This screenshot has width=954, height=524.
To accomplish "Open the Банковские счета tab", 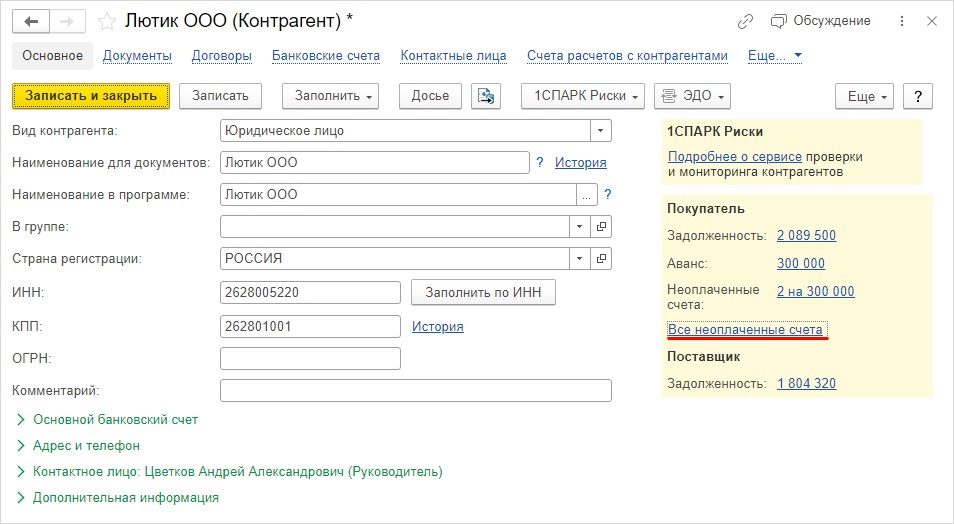I will tap(326, 56).
